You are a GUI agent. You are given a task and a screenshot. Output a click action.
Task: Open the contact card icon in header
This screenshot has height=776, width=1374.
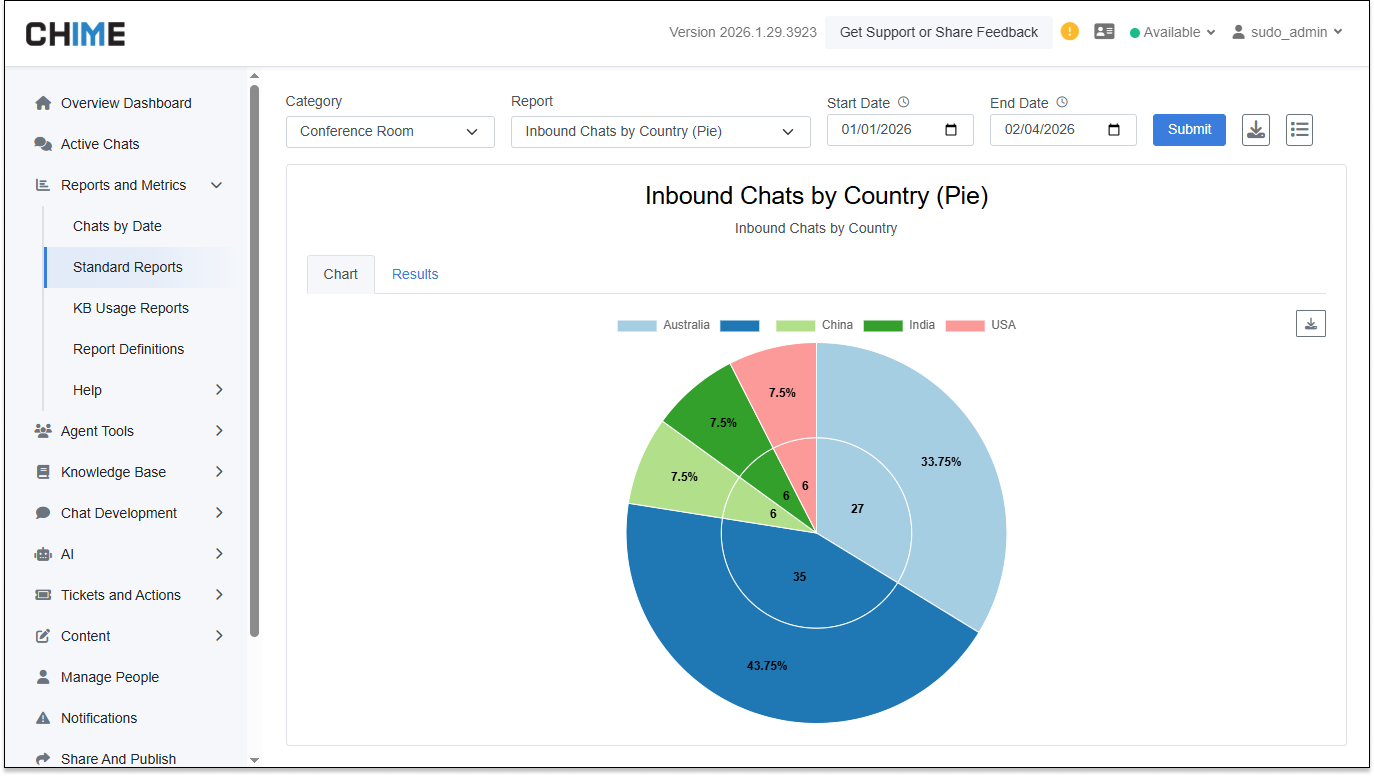[x=1104, y=32]
